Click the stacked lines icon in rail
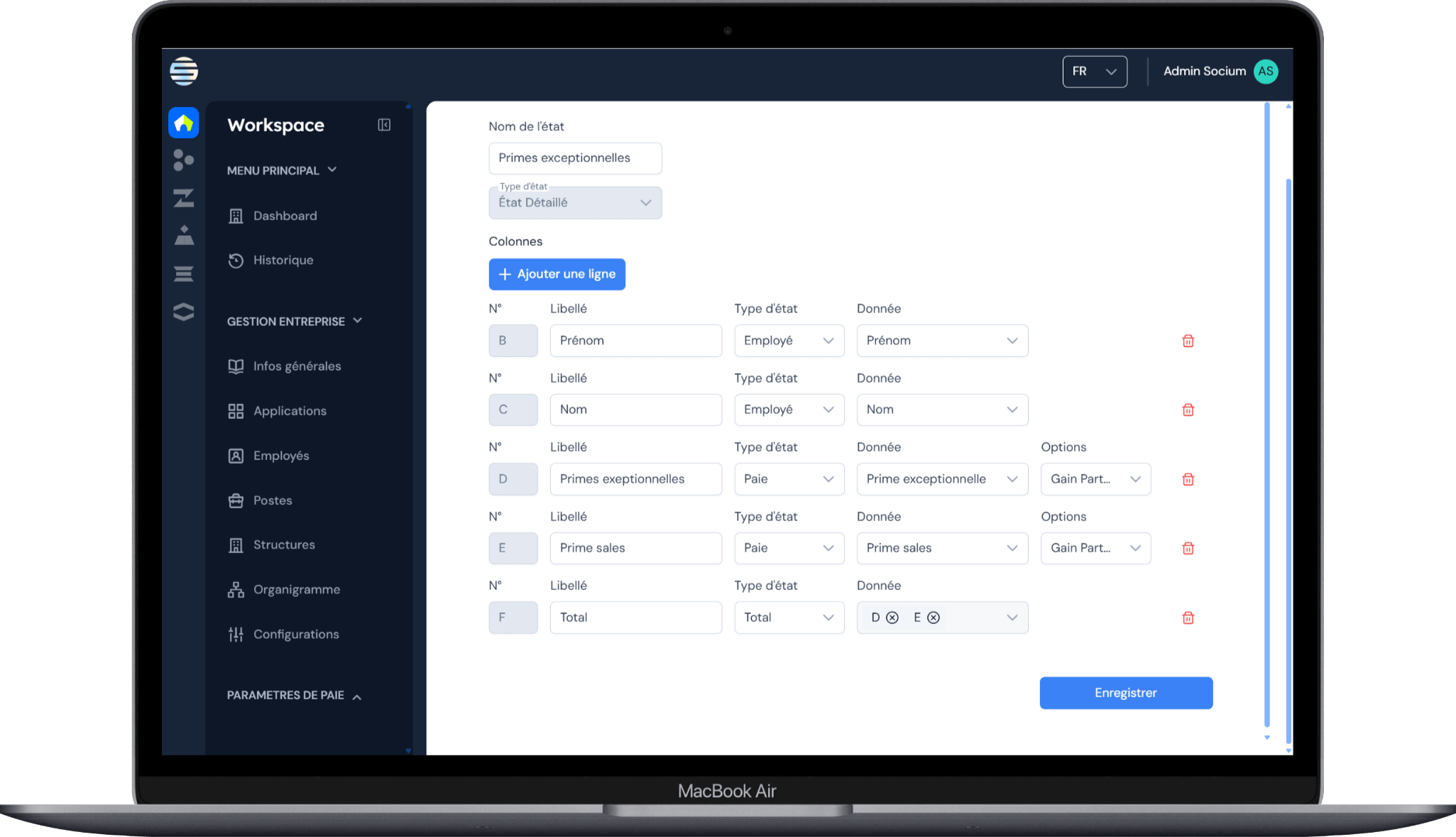 (183, 274)
